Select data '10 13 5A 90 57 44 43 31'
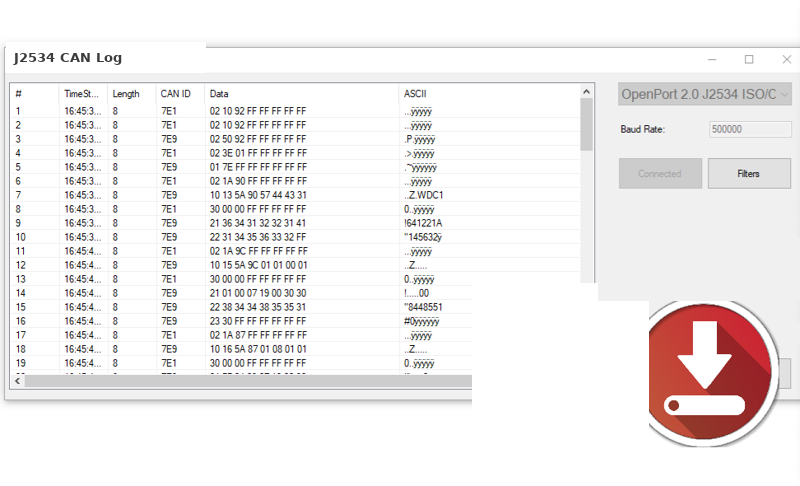The width and height of the screenshot is (800, 486). 258,195
